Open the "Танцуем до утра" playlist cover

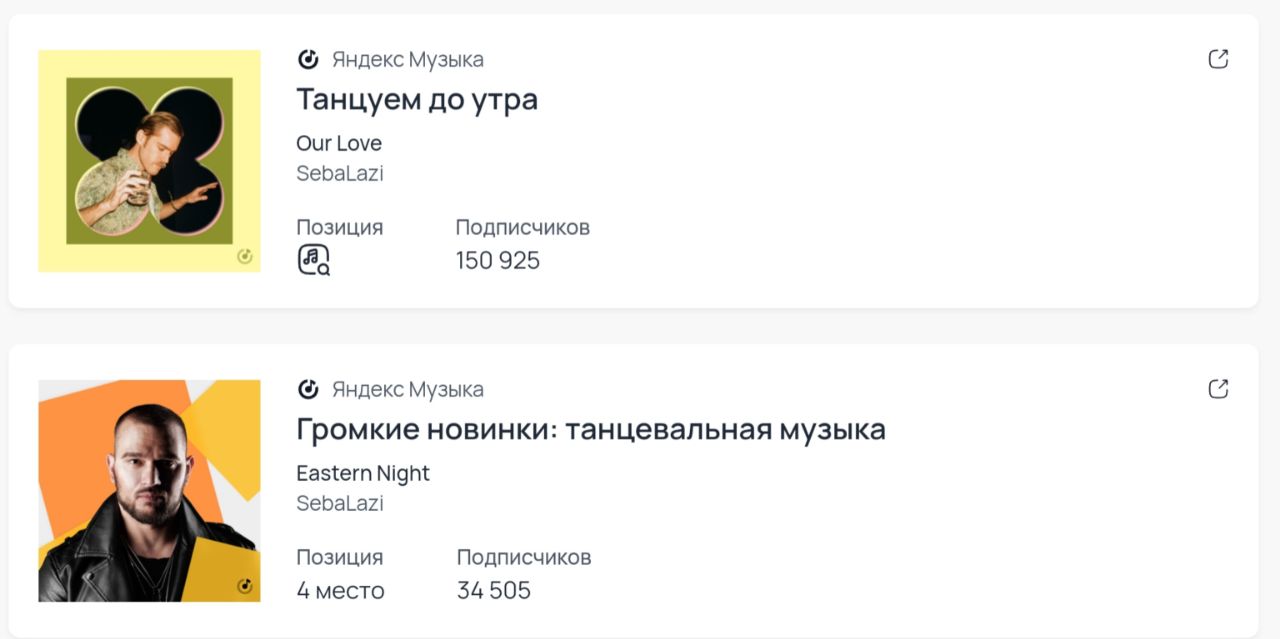(x=149, y=161)
